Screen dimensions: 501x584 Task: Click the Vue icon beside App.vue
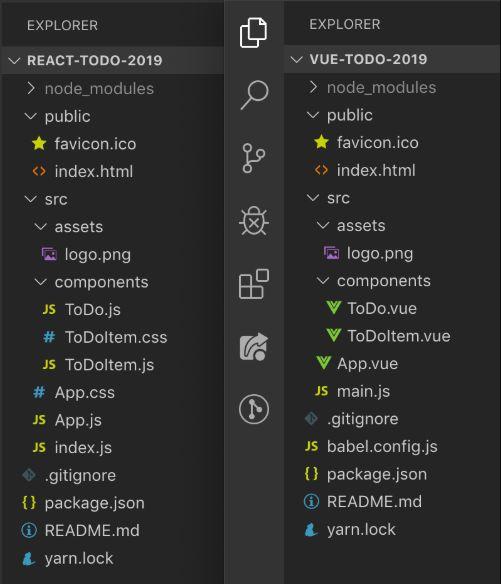coord(323,363)
